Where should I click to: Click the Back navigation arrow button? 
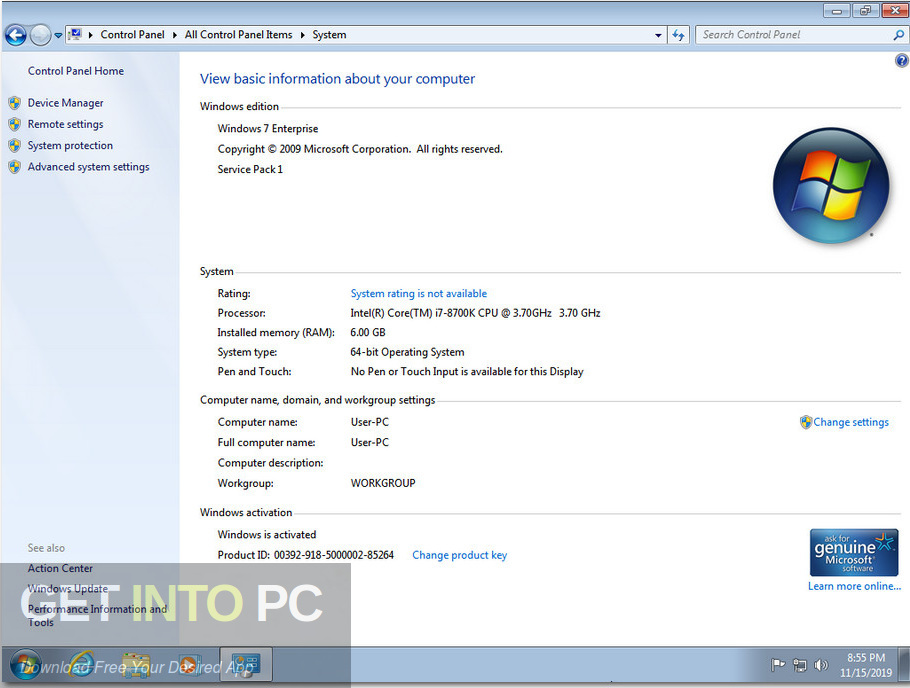pos(16,35)
